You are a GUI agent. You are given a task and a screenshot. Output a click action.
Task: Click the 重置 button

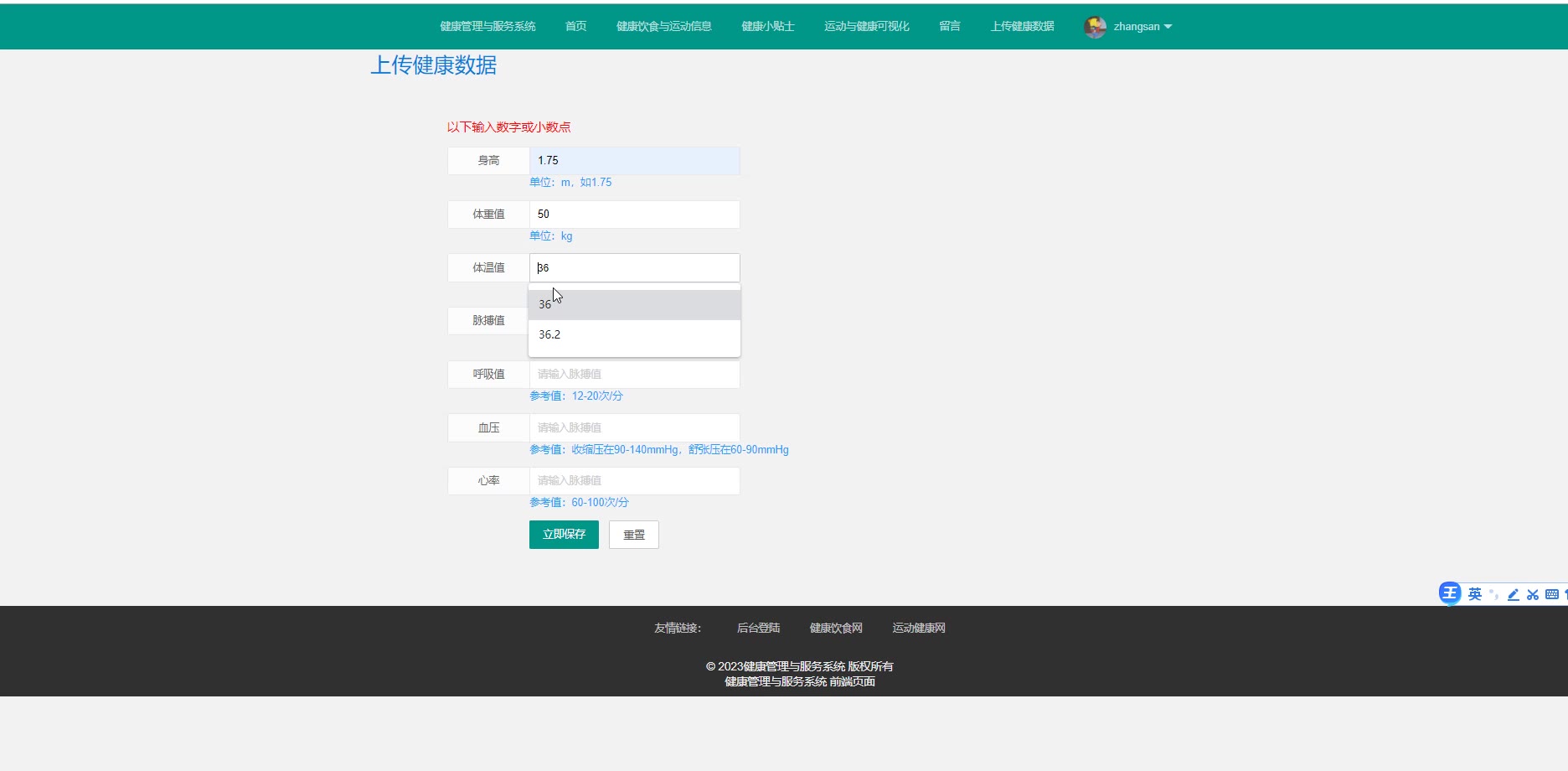pyautogui.click(x=634, y=535)
